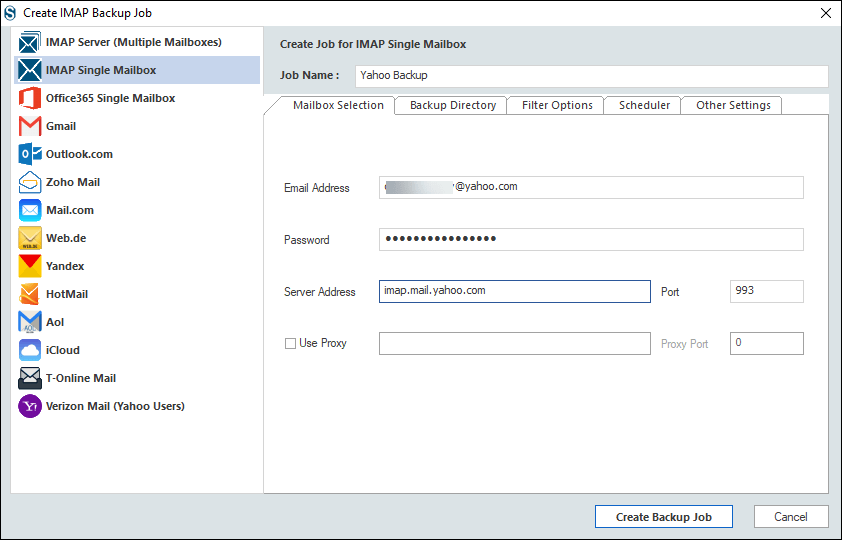
Task: Click the HotMail orange icon
Action: pyautogui.click(x=30, y=294)
